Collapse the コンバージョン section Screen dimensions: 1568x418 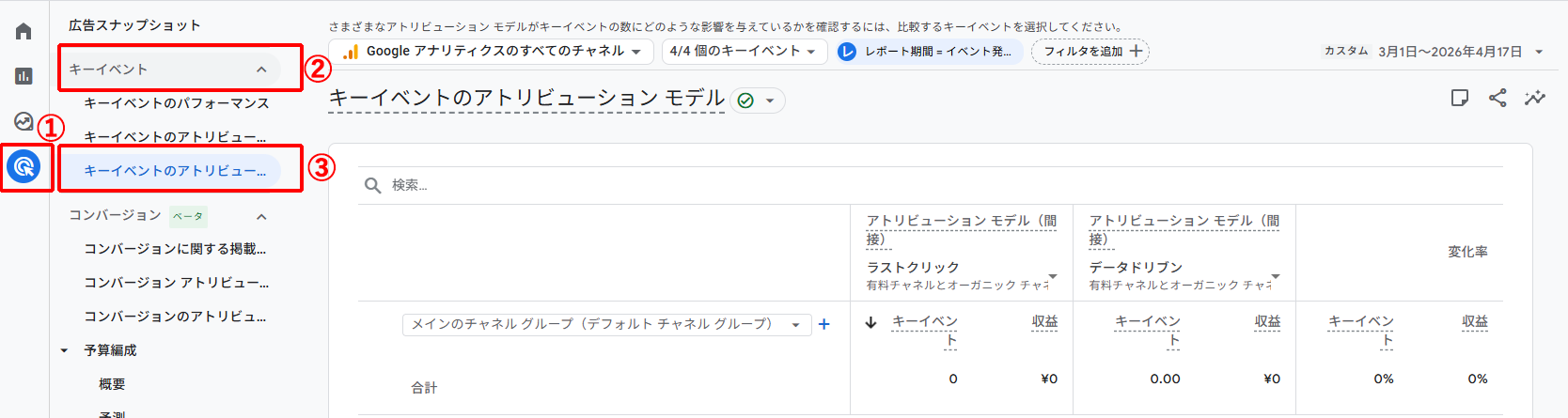[261, 216]
